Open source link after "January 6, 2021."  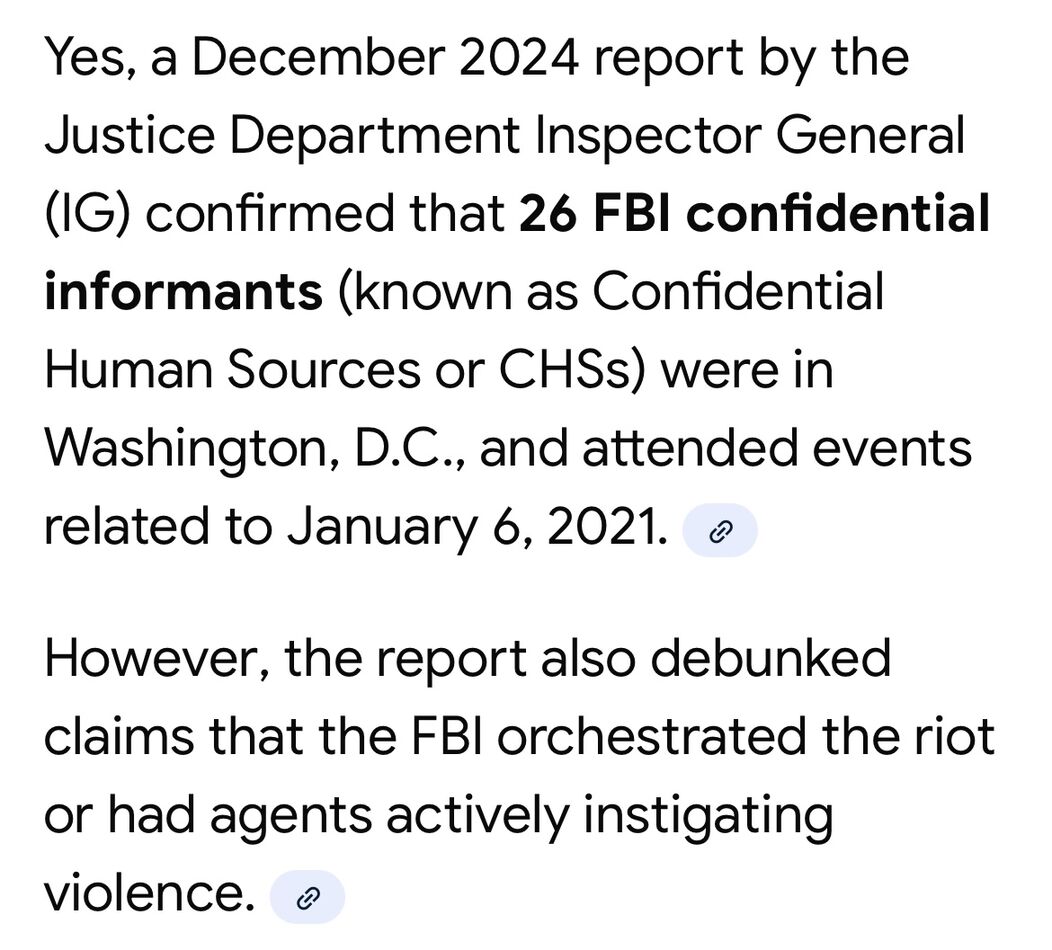pos(719,532)
